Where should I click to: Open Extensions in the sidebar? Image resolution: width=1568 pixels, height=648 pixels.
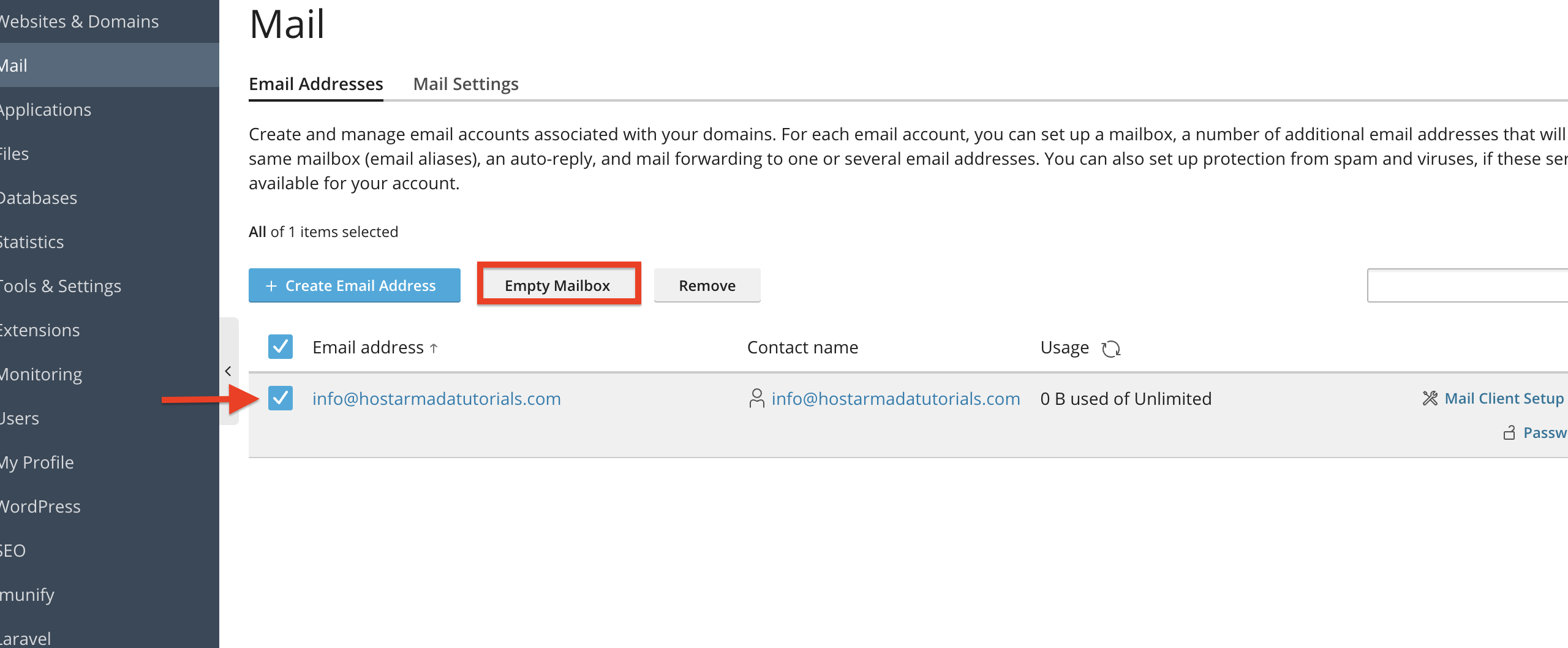(x=110, y=330)
